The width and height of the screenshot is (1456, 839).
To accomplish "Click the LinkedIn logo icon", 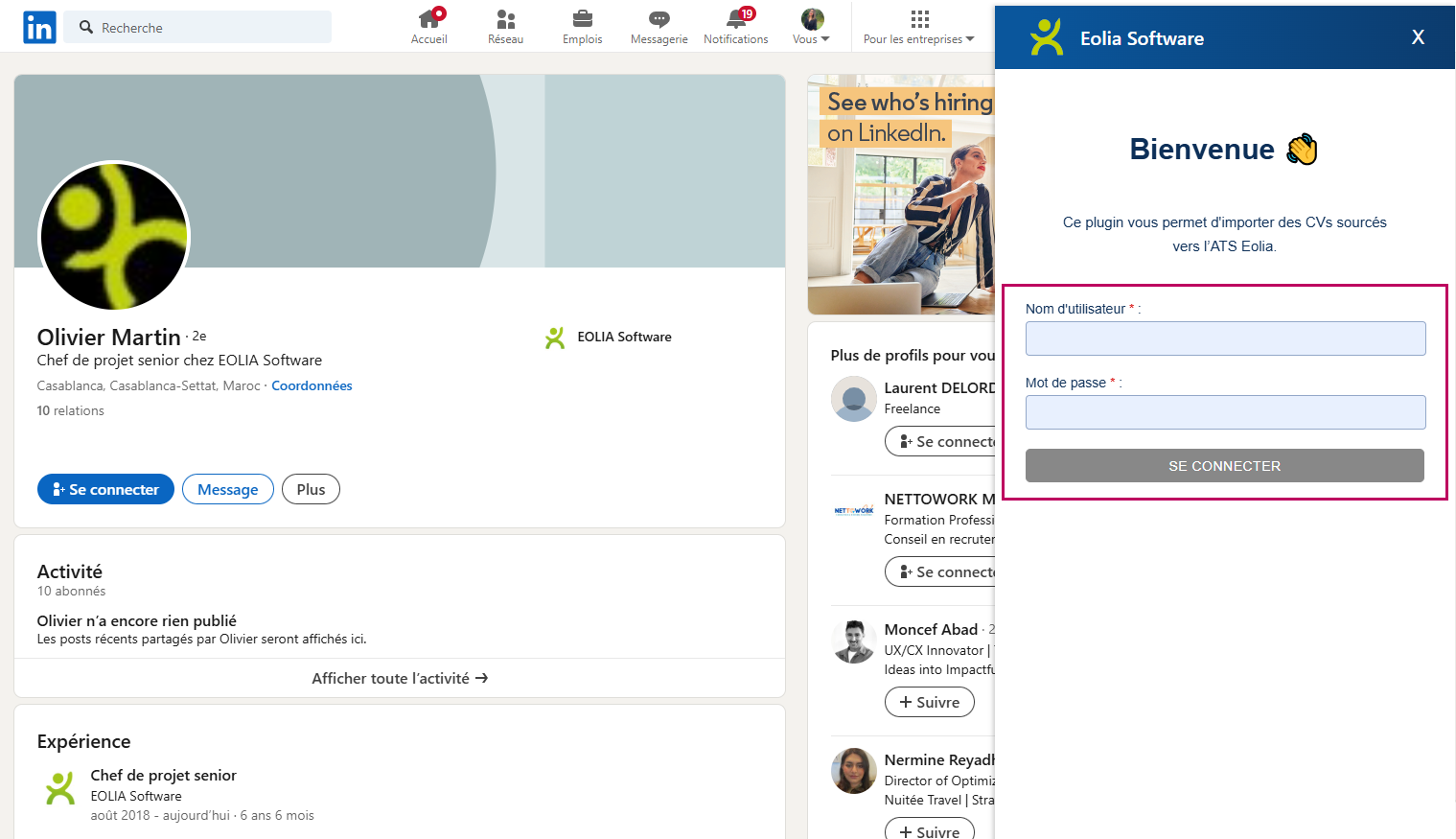I will 39,28.
